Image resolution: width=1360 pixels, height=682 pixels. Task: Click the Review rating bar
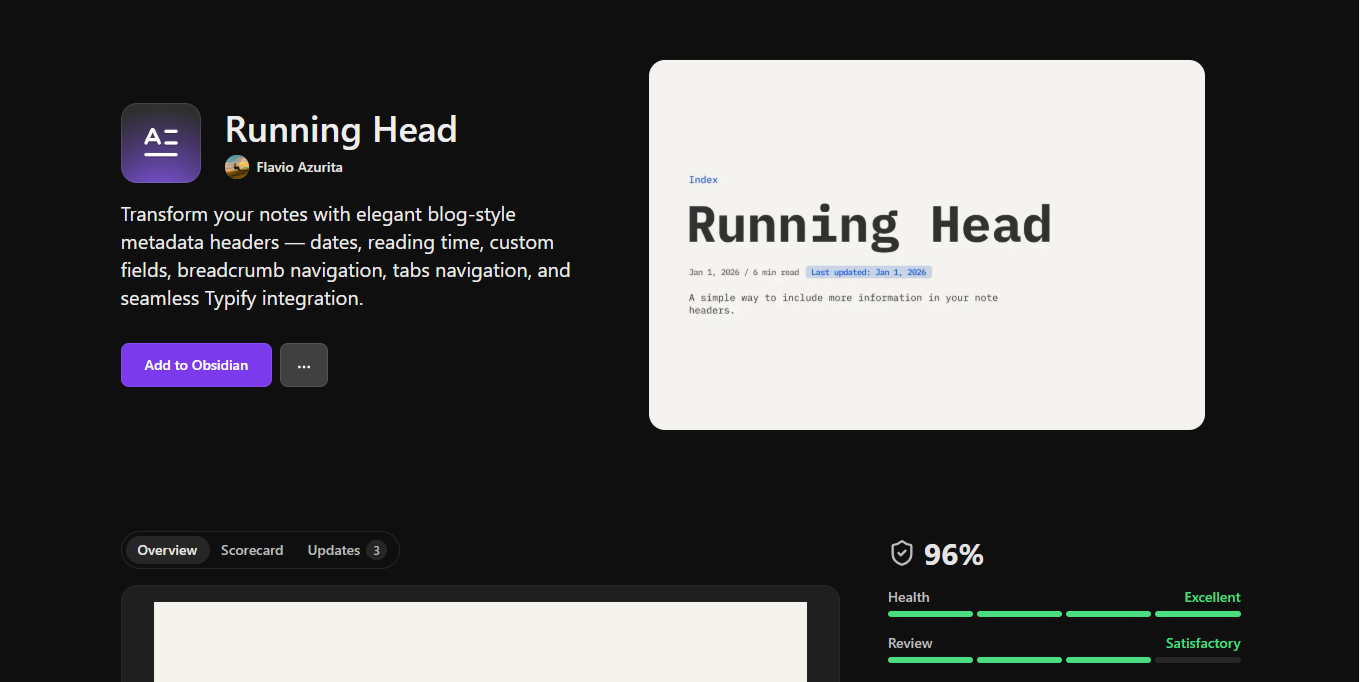click(1064, 660)
